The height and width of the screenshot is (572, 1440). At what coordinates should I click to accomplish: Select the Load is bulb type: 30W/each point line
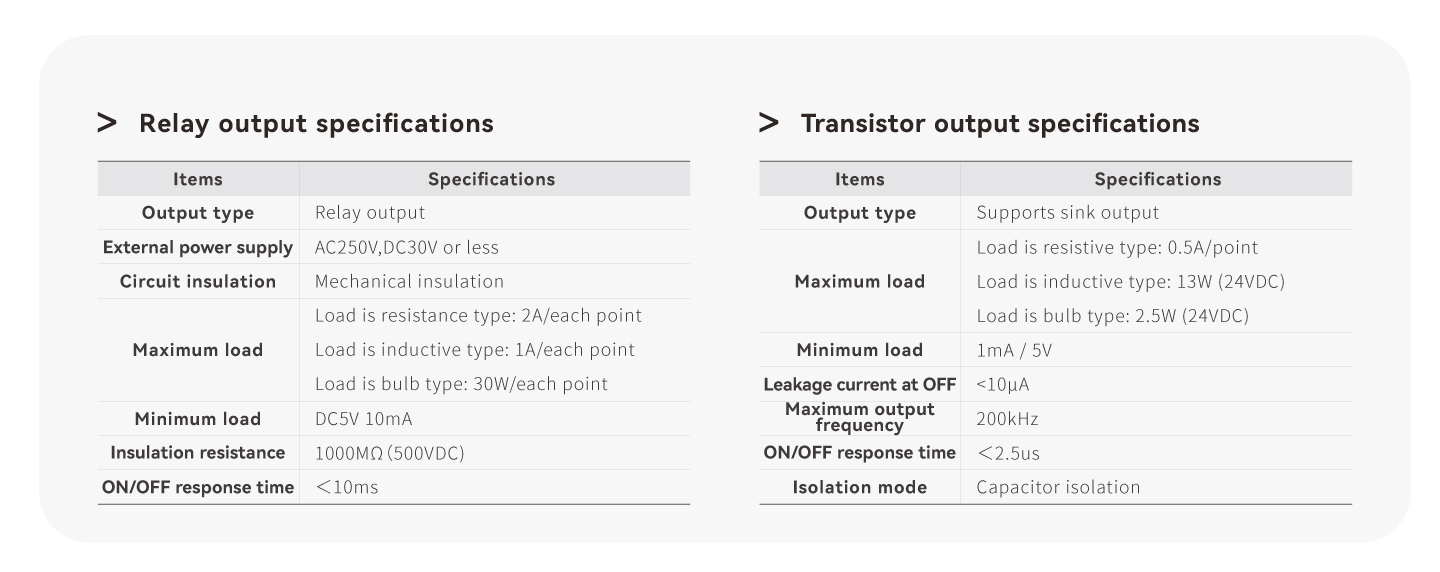(461, 384)
